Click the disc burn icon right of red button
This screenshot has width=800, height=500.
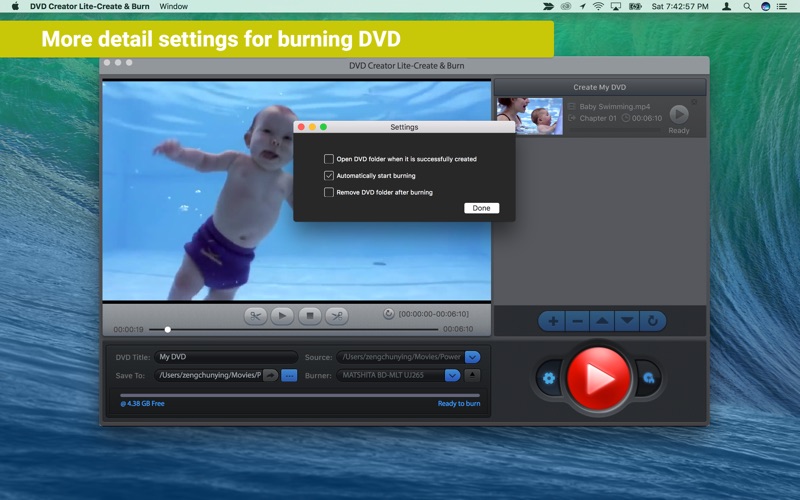coord(648,378)
